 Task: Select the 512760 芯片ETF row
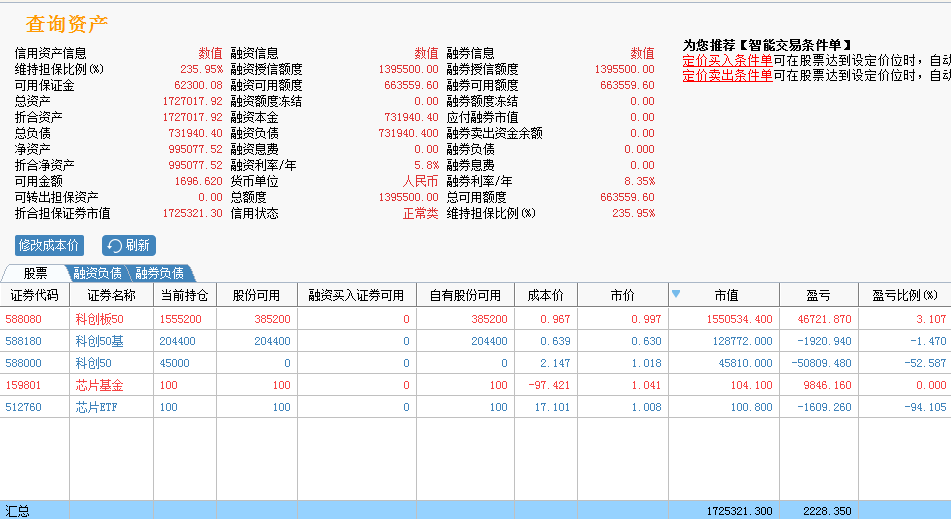click(x=476, y=407)
